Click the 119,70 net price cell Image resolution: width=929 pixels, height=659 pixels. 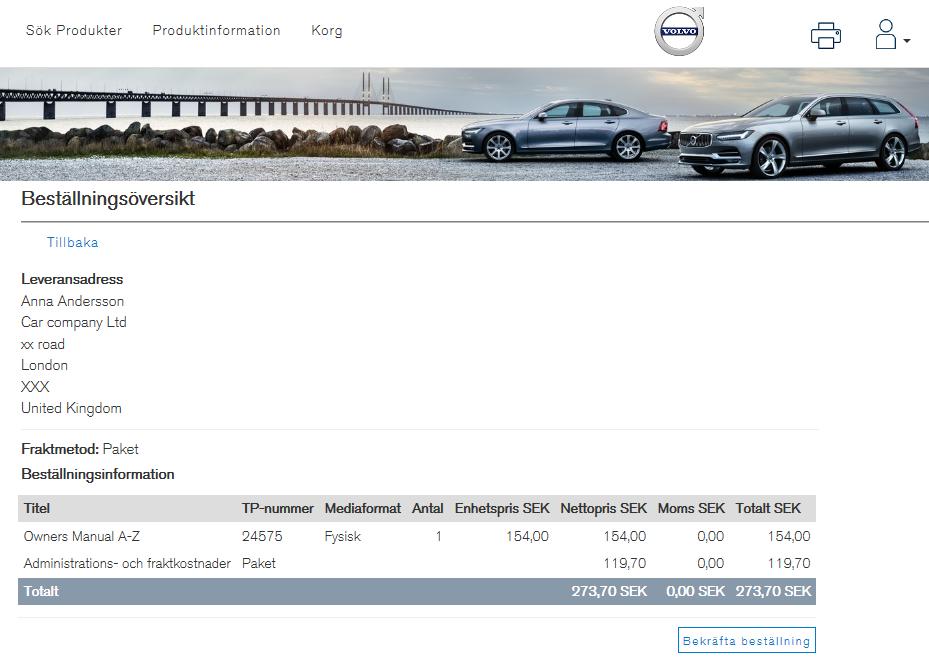tap(624, 564)
